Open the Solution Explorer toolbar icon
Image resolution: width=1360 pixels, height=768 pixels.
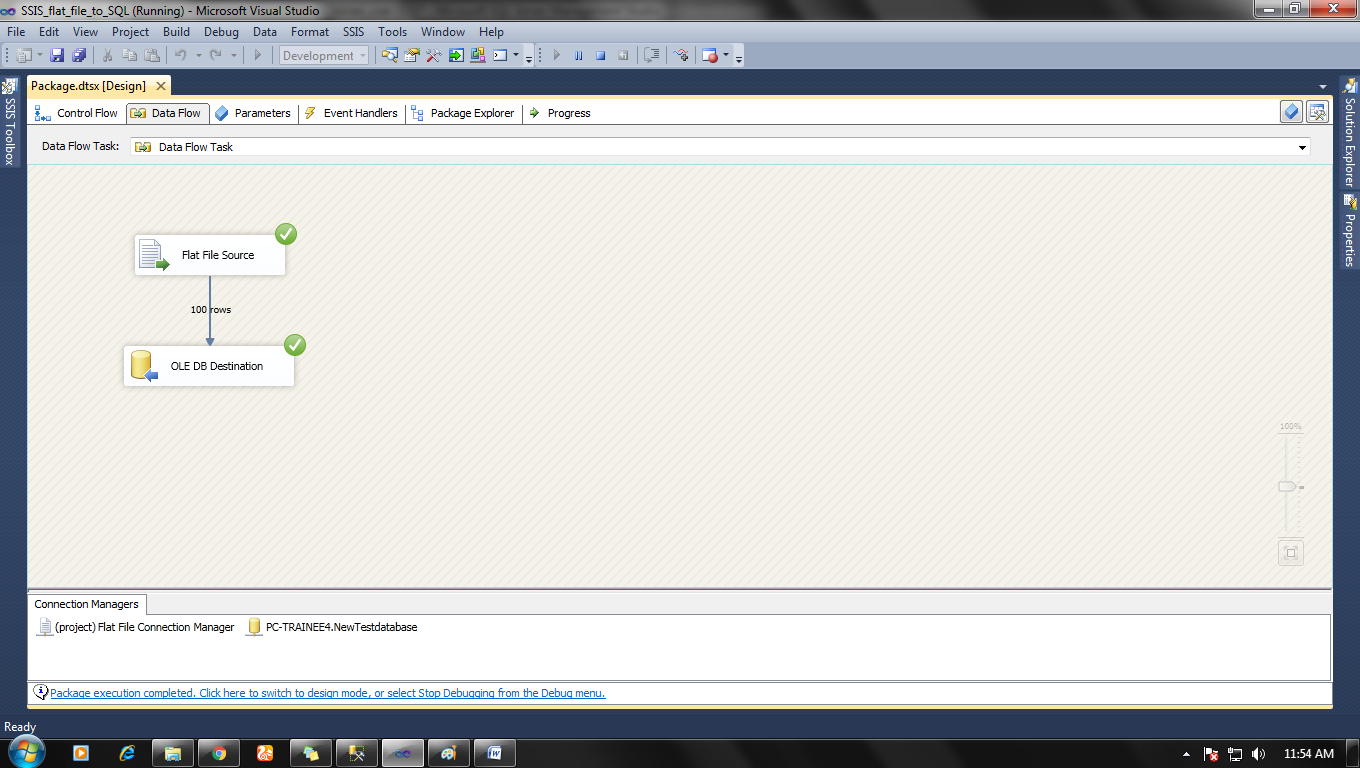pyautogui.click(x=390, y=56)
